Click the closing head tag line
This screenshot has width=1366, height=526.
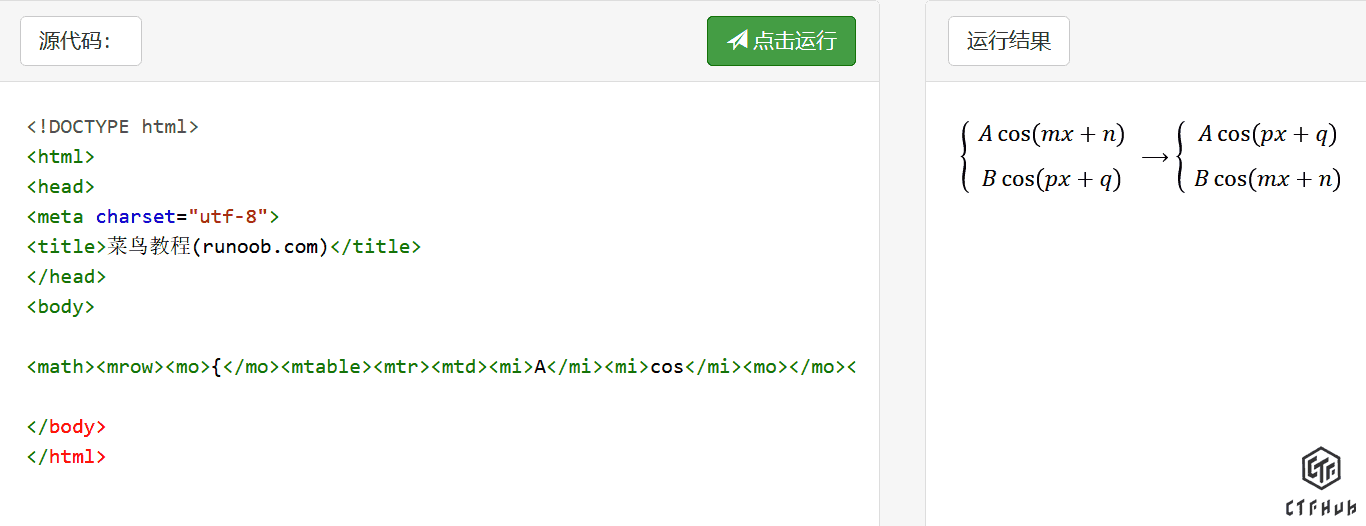coord(66,277)
